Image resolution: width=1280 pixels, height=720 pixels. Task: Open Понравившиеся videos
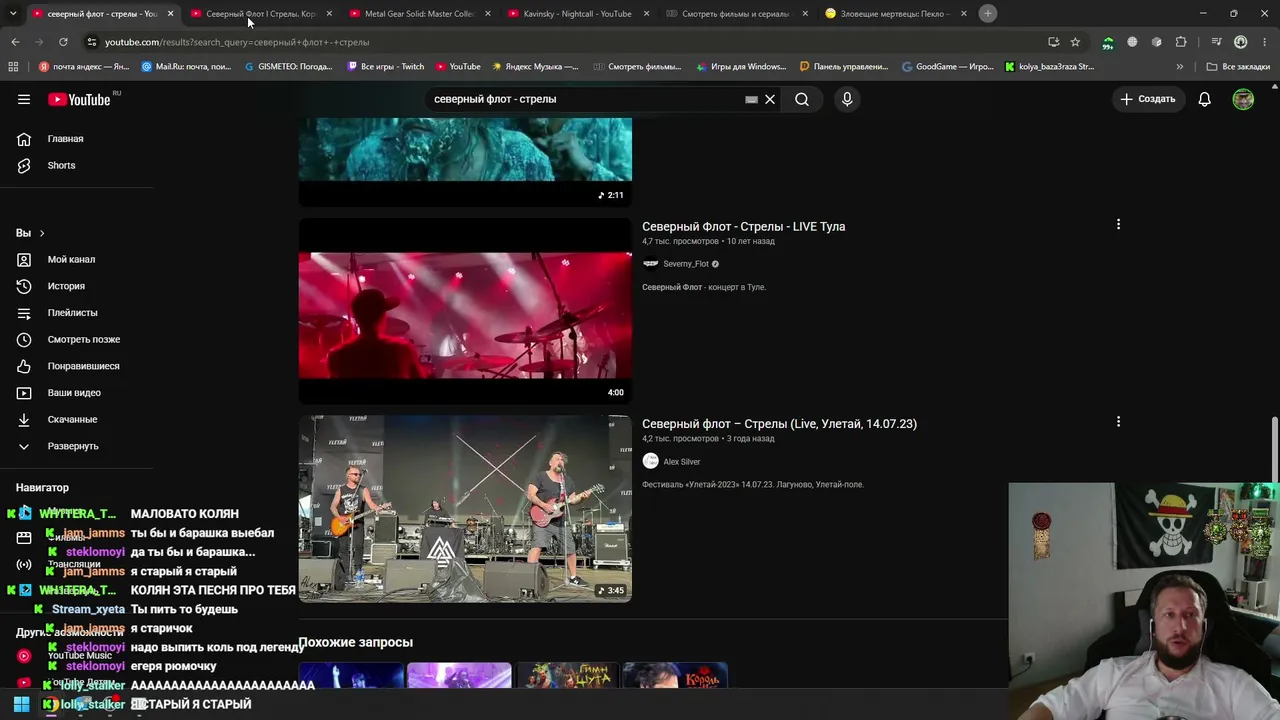[x=83, y=366]
